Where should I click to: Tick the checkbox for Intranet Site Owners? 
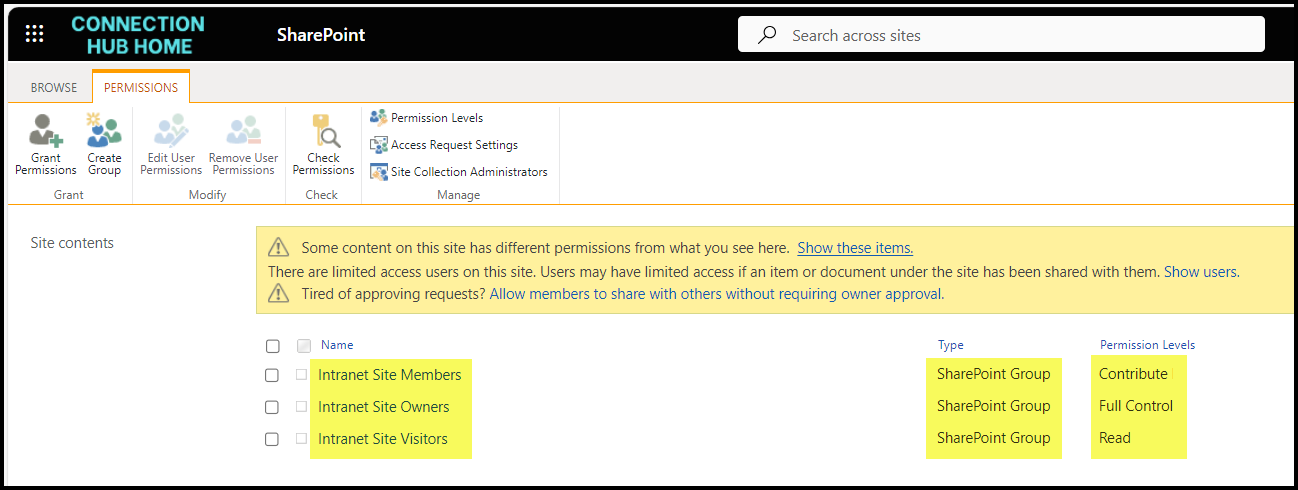pos(272,407)
